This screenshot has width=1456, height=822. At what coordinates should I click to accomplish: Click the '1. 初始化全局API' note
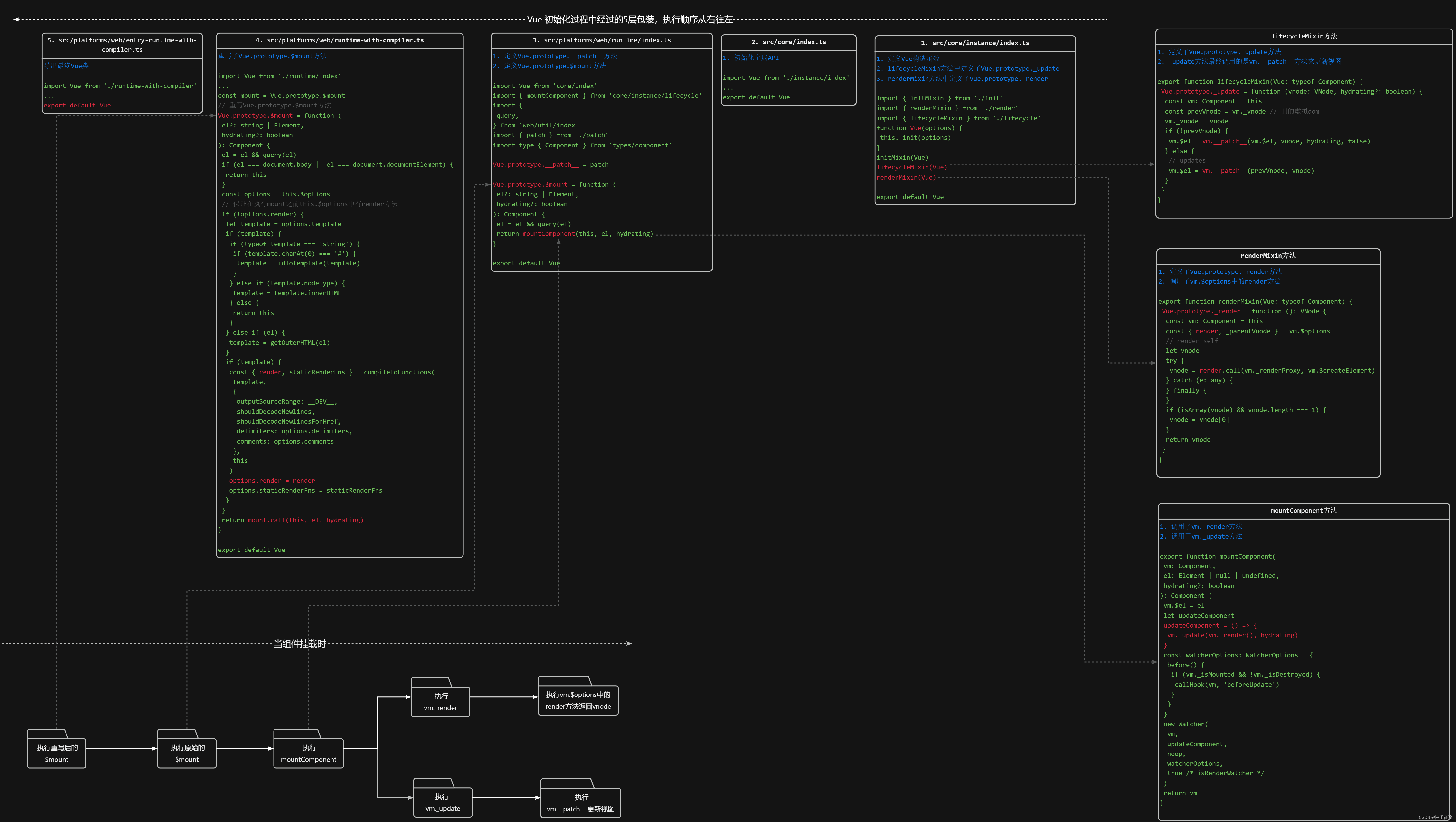click(x=751, y=58)
